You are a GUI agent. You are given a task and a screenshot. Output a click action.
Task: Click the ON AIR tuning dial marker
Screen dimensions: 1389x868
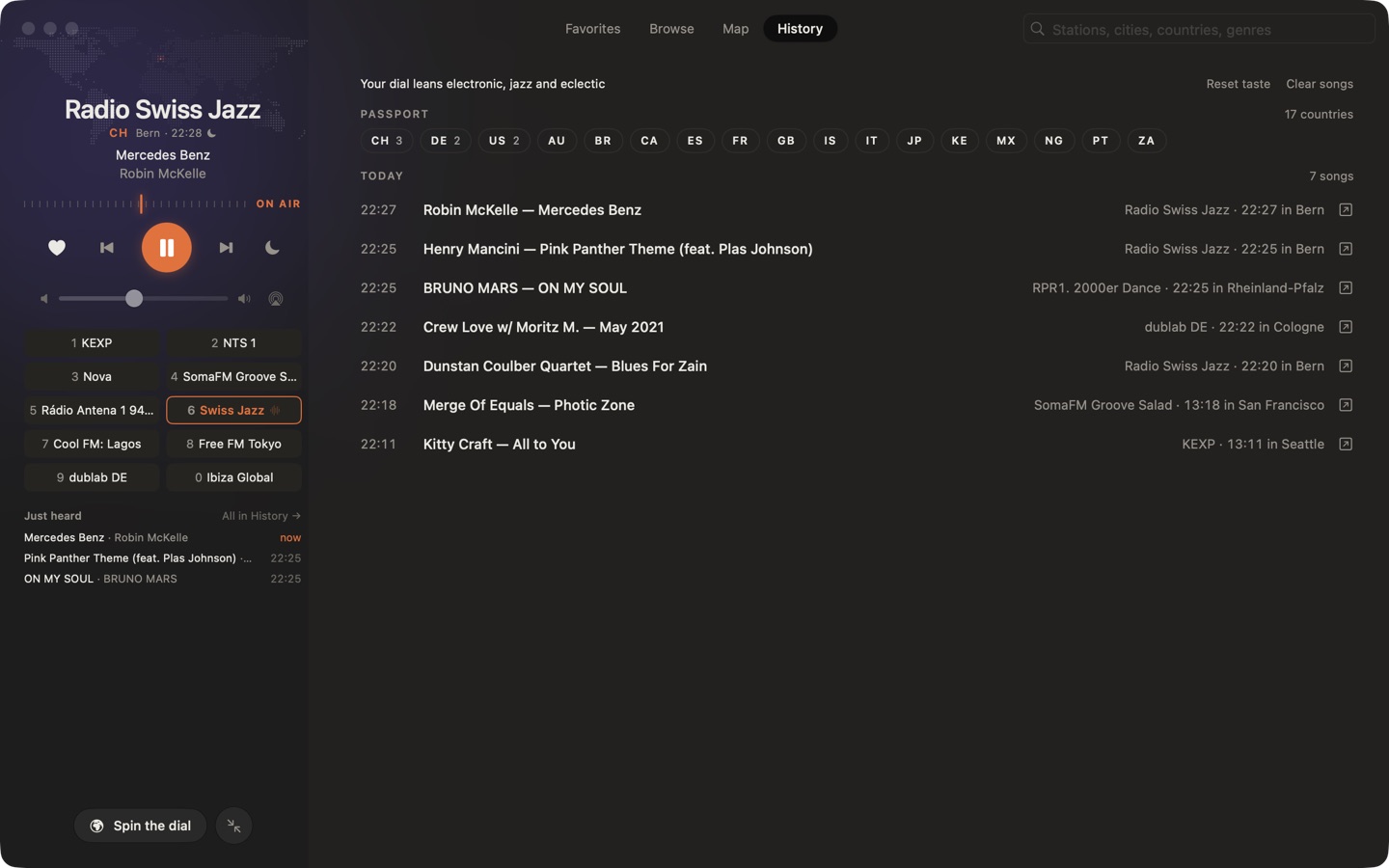click(141, 203)
